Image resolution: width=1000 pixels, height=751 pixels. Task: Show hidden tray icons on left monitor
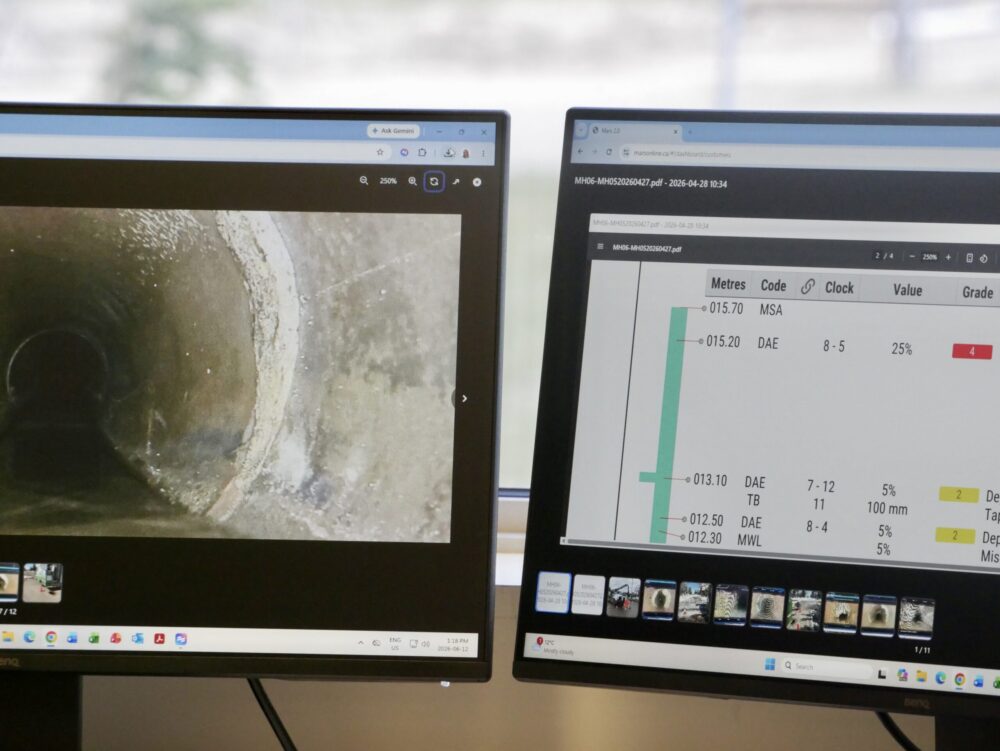[x=361, y=643]
